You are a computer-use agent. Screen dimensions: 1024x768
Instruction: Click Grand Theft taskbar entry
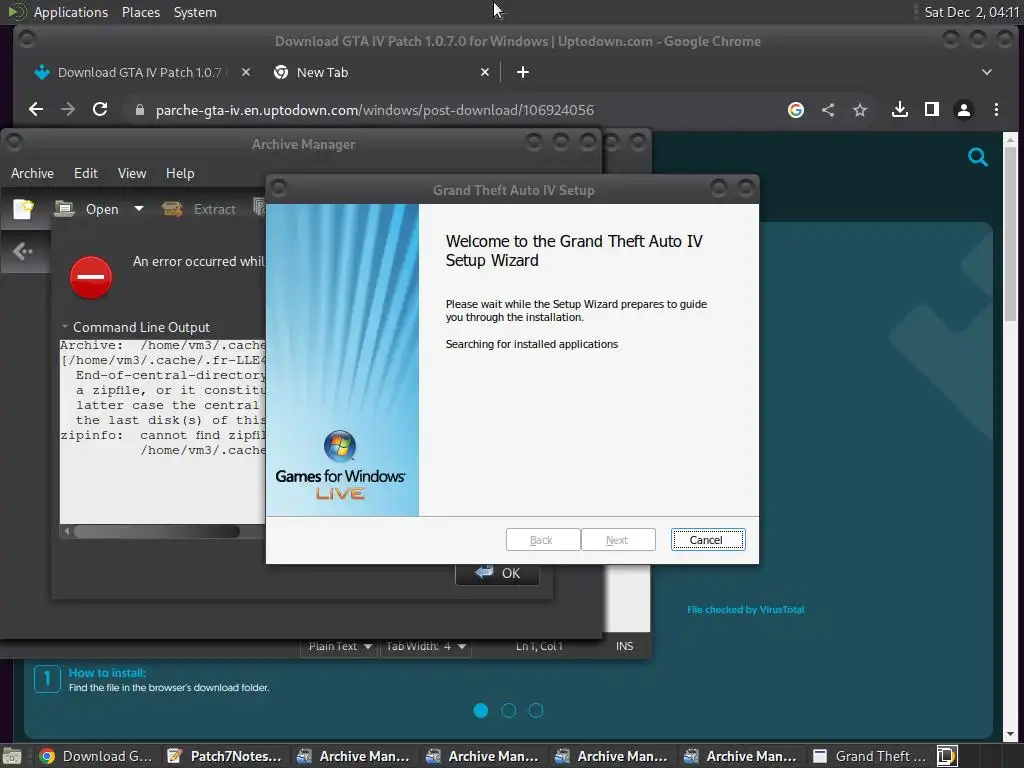[869, 756]
